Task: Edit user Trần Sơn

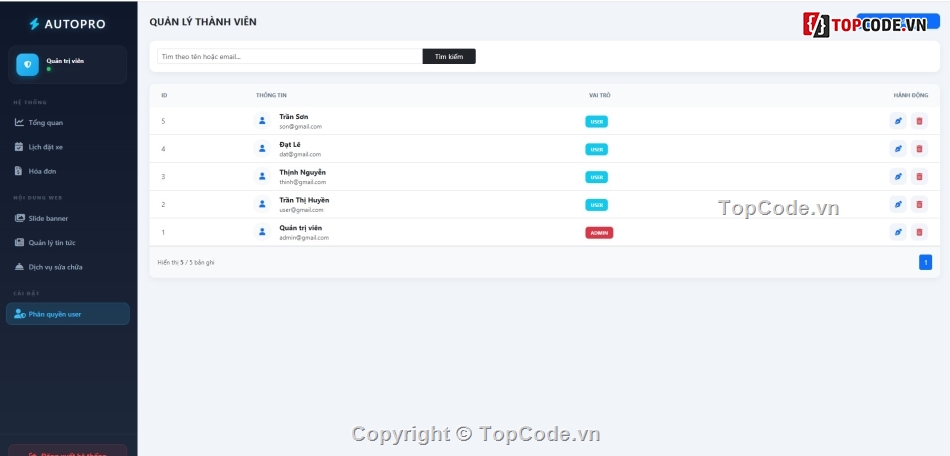Action: 898,121
